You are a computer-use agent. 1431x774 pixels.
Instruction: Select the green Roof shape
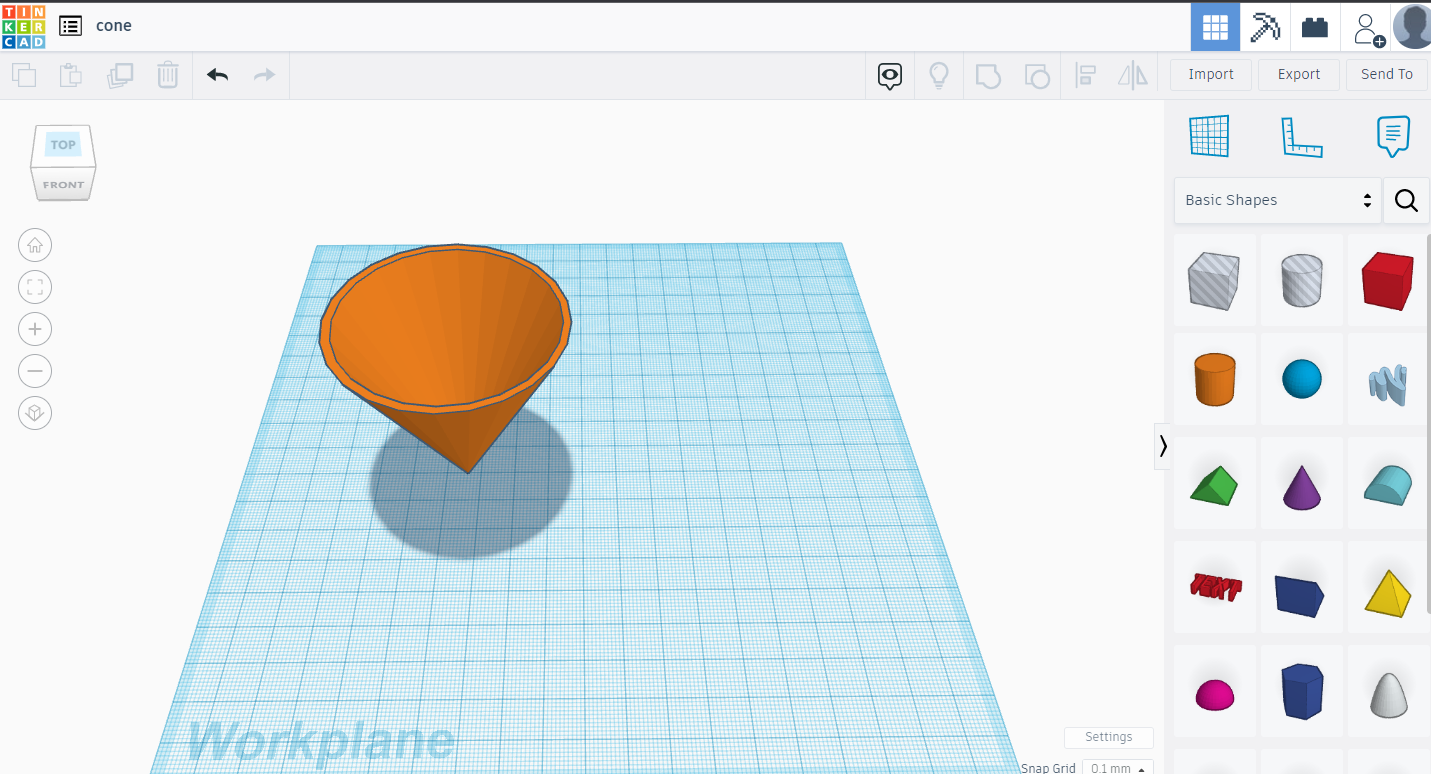point(1214,486)
